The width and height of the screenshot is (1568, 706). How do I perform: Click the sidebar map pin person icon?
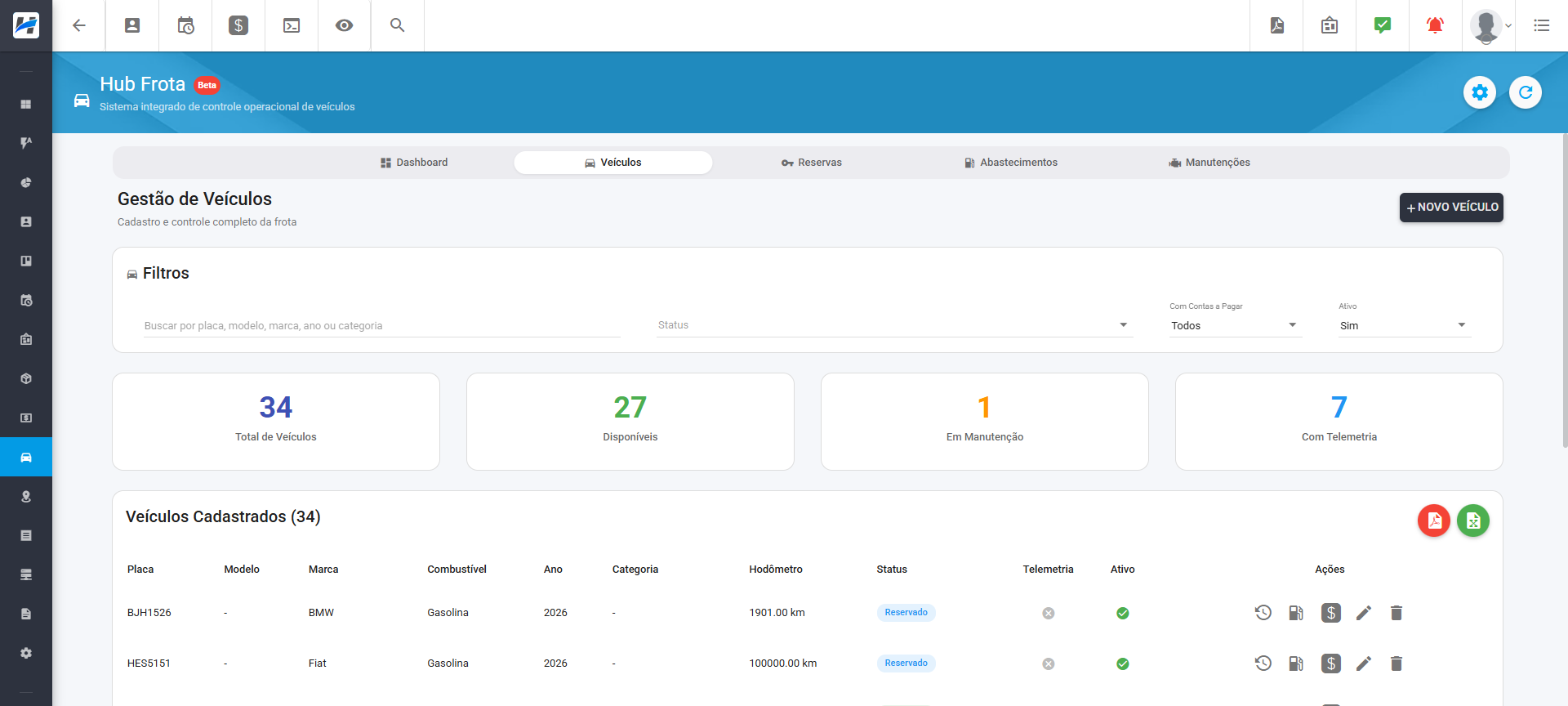26,496
